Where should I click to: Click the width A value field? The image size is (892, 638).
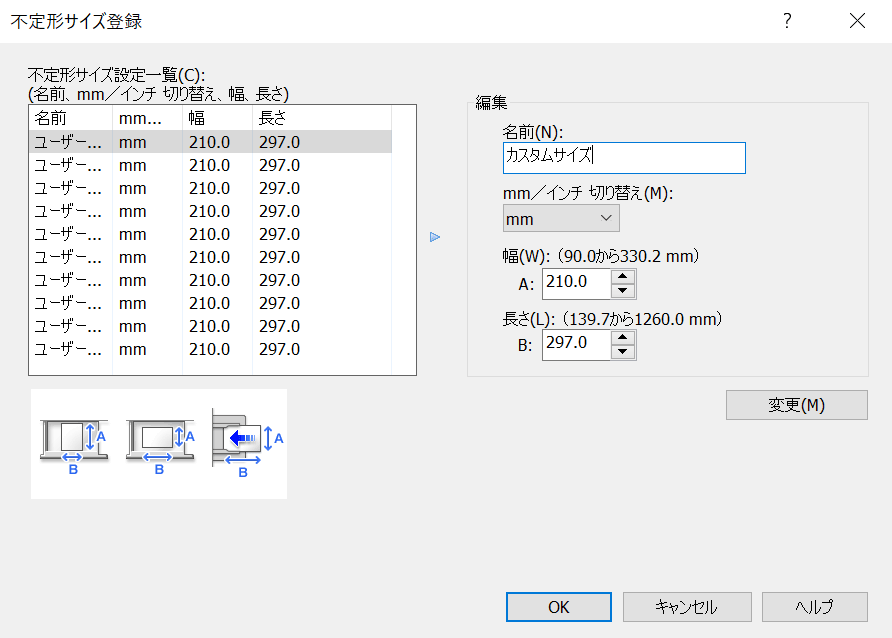click(577, 284)
